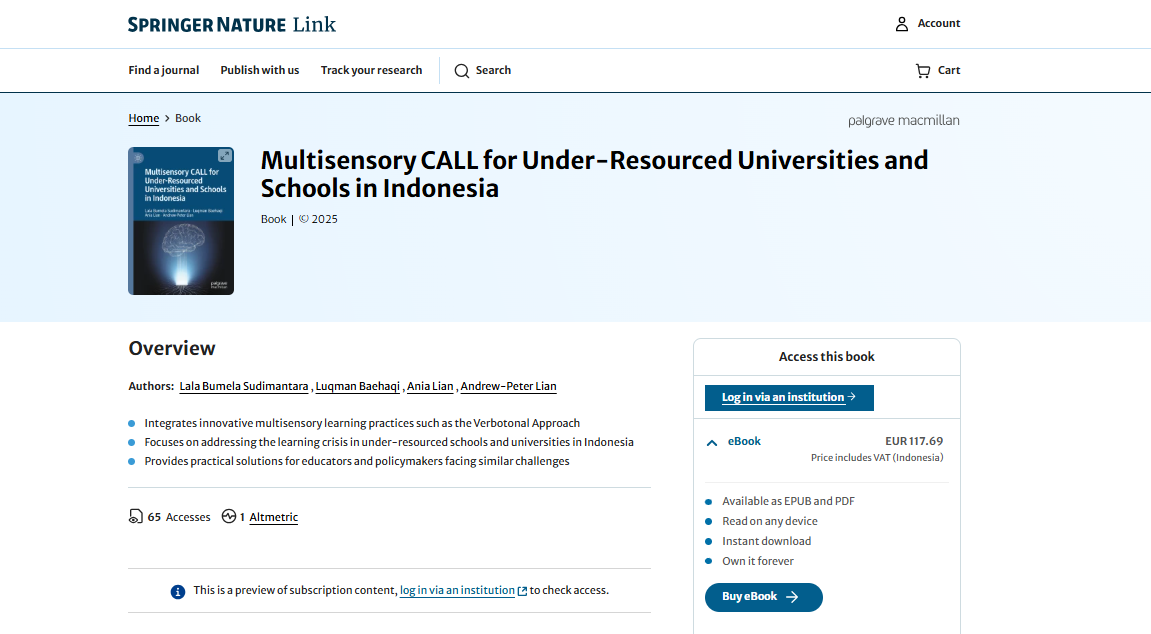
Task: Click the Altmetric score icon
Action: click(229, 517)
